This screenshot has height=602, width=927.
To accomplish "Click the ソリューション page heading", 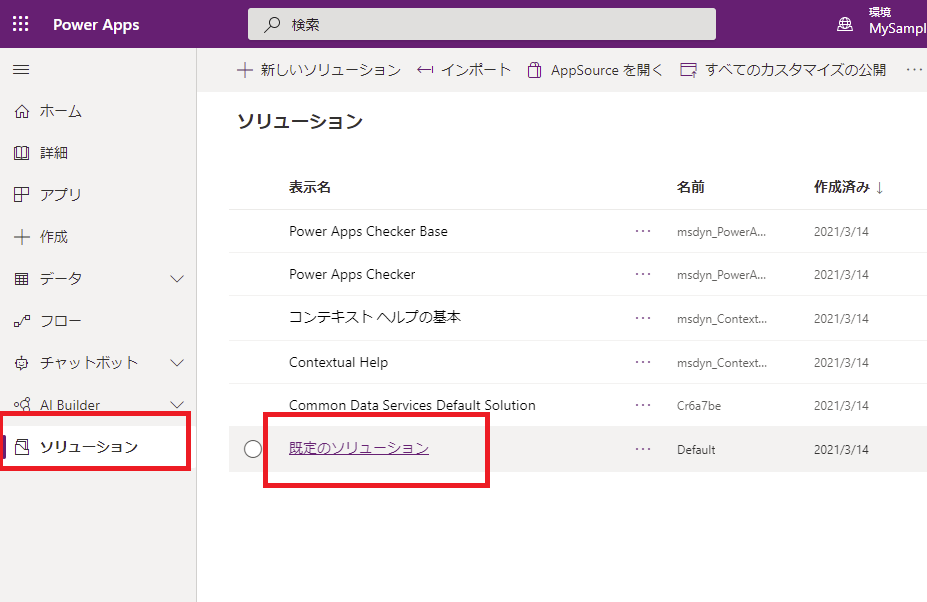I will point(300,121).
